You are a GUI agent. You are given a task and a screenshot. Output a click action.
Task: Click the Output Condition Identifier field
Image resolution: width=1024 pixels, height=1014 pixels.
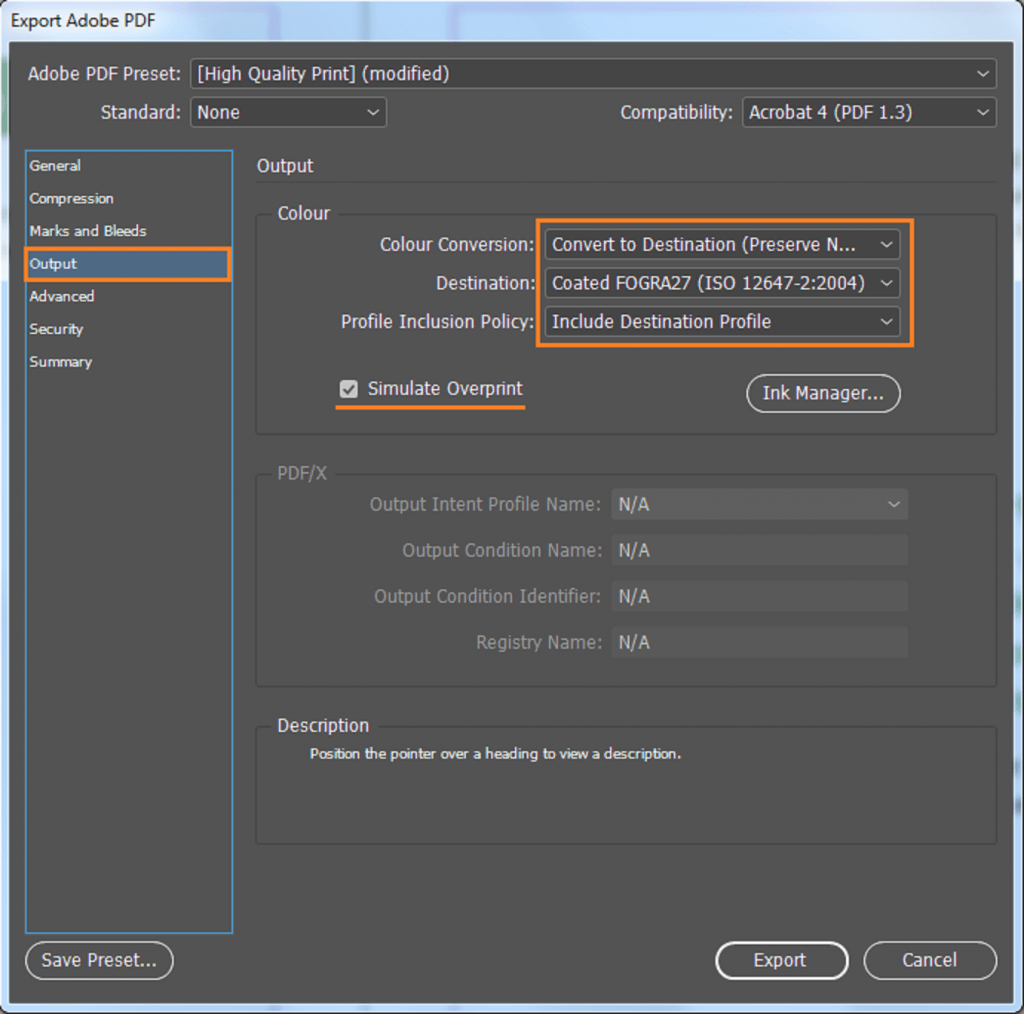[760, 596]
